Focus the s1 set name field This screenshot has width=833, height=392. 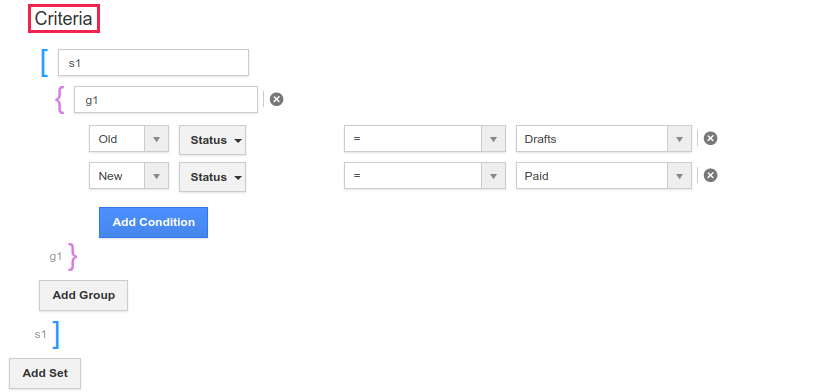pyautogui.click(x=153, y=63)
